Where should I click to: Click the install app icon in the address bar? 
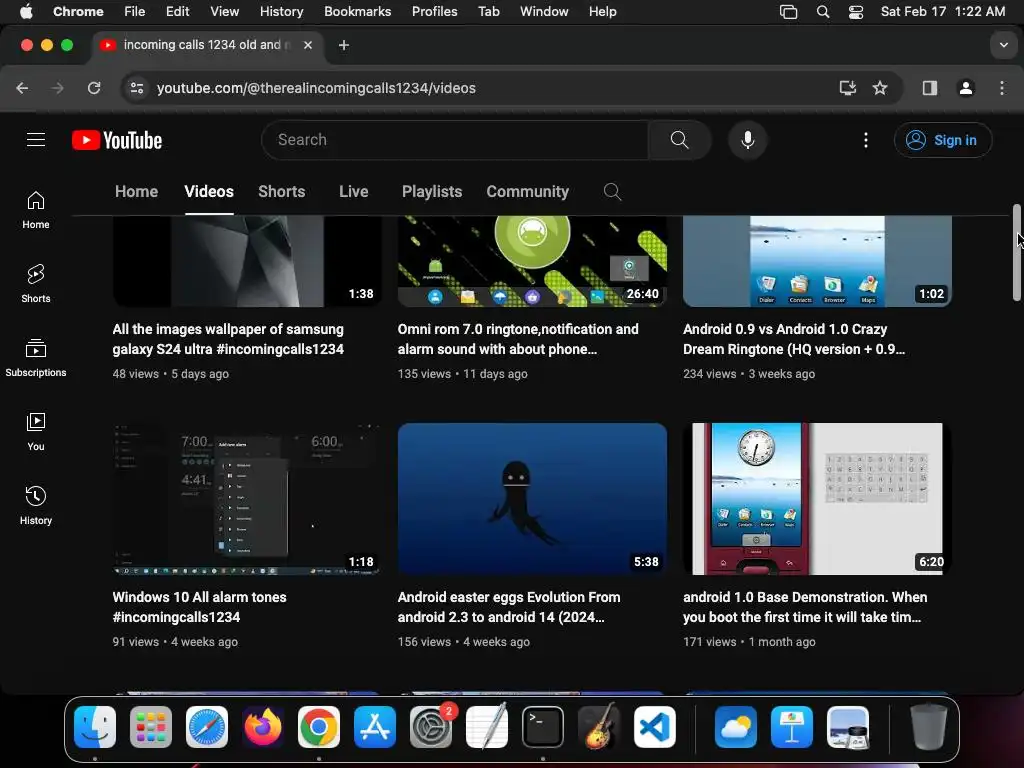(847, 88)
